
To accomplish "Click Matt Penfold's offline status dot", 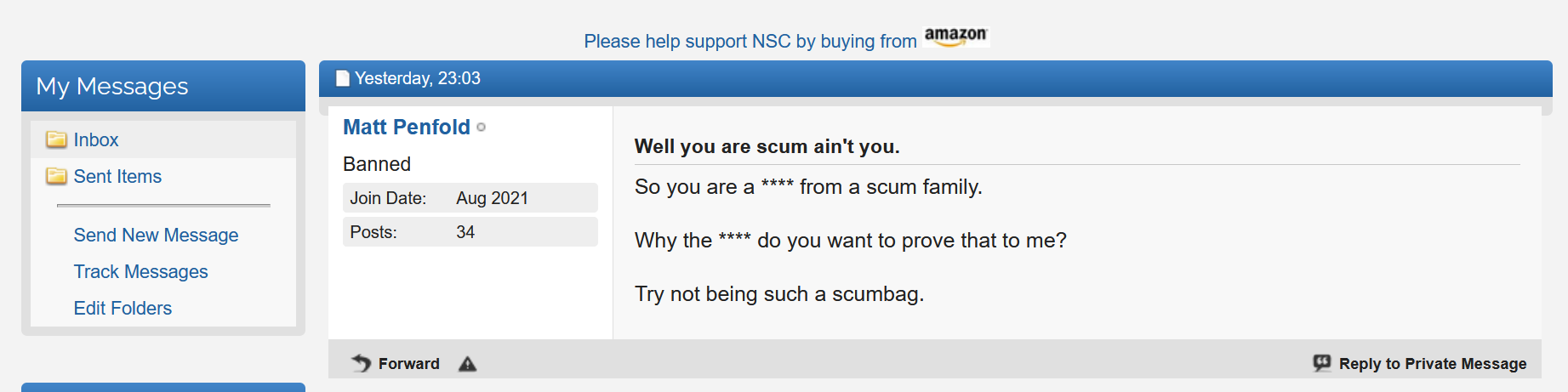I will 481,128.
